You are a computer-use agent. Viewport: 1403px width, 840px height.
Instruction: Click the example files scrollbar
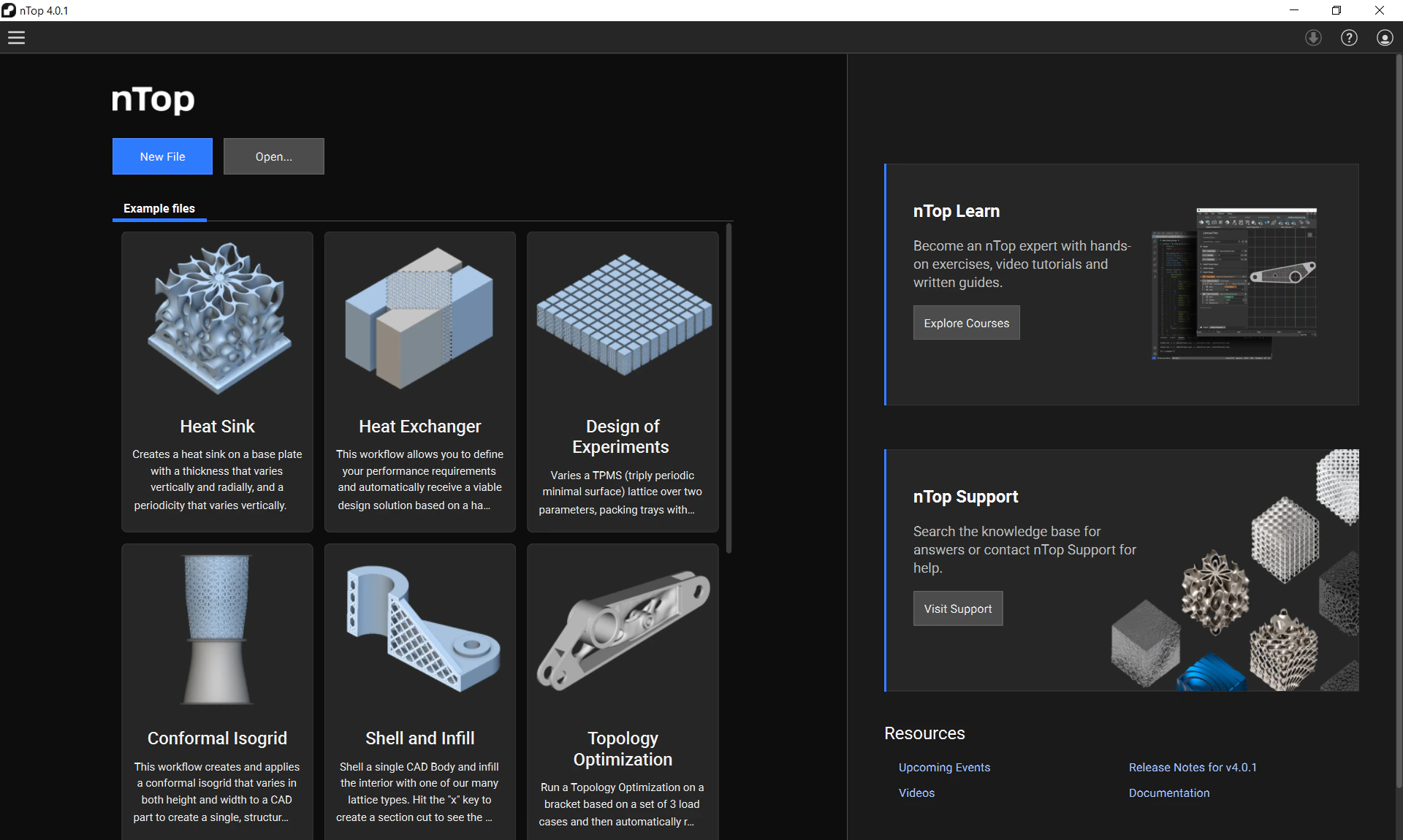(x=729, y=389)
